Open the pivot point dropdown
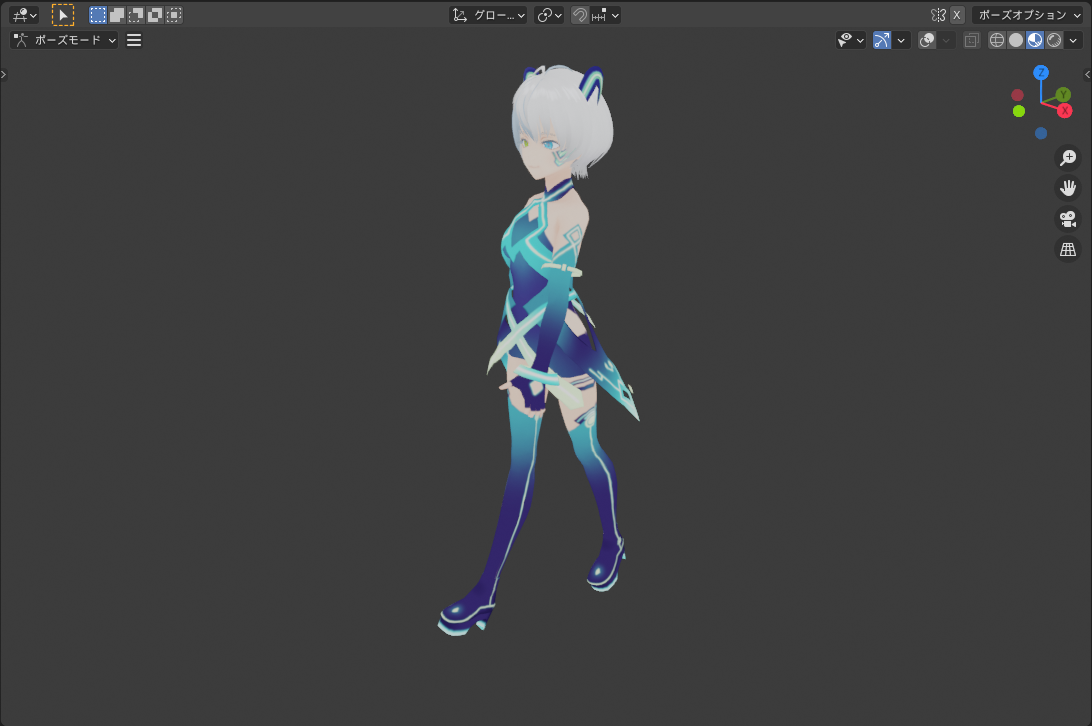Viewport: 1092px width, 726px height. [549, 15]
